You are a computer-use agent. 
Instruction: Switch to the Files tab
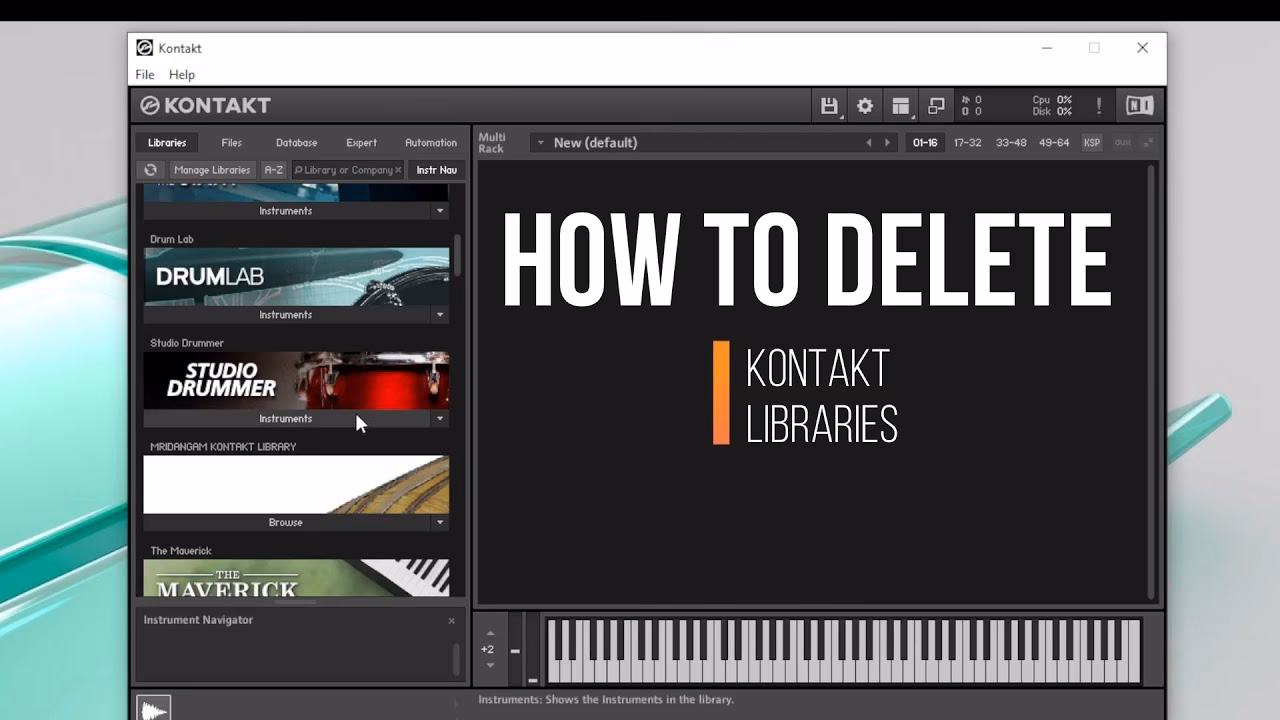click(x=231, y=143)
